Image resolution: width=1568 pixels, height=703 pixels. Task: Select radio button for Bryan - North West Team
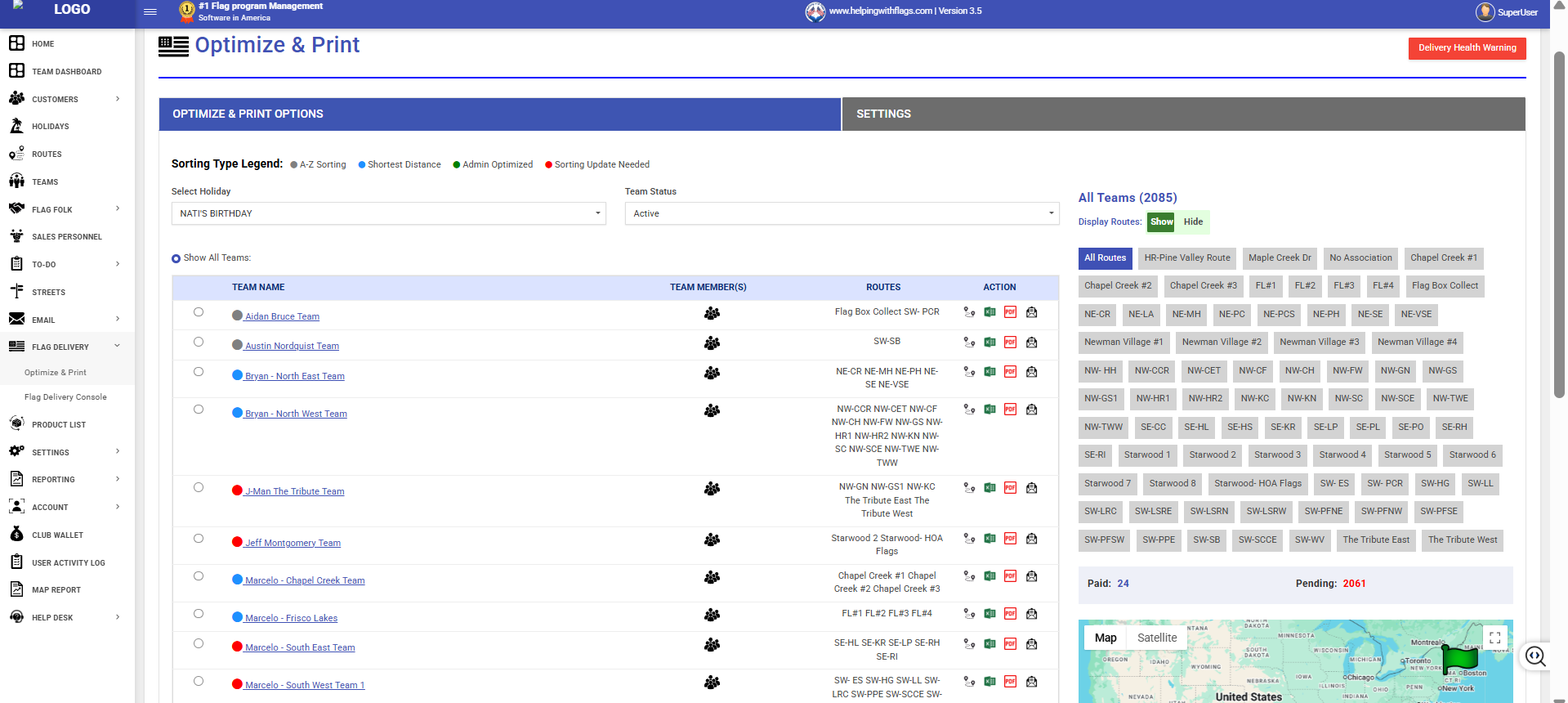199,410
